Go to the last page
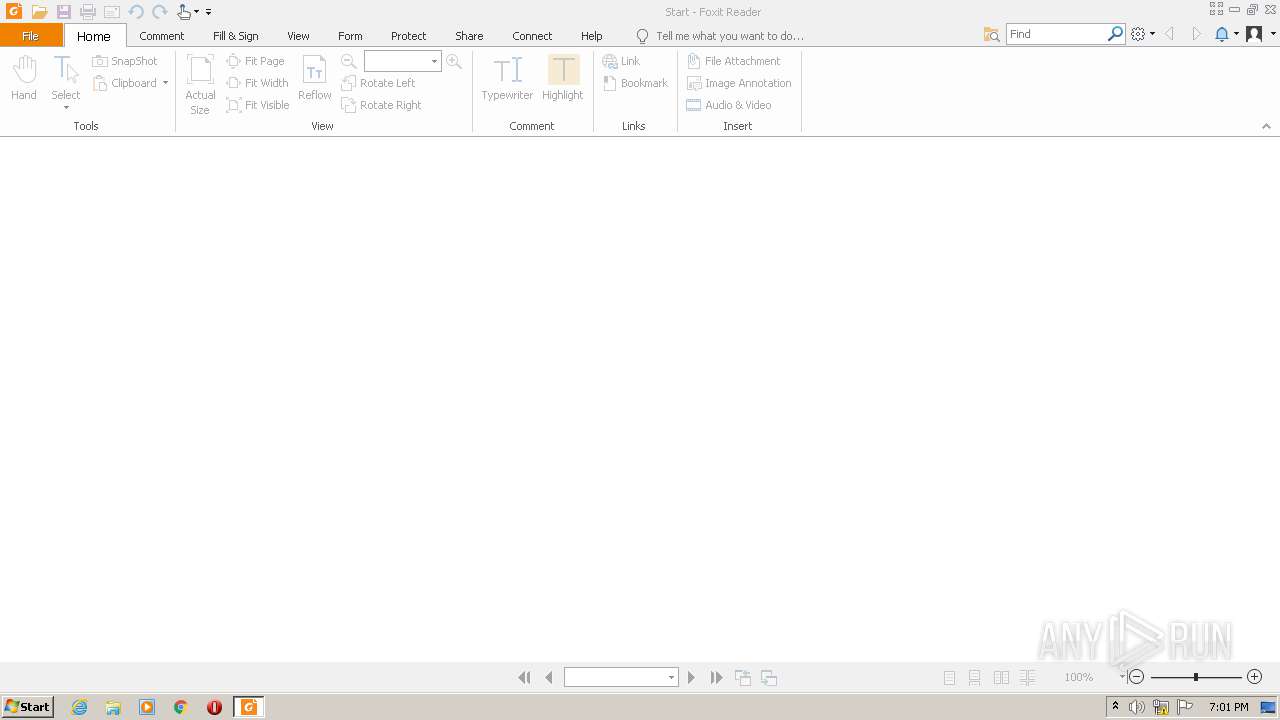 click(x=716, y=678)
